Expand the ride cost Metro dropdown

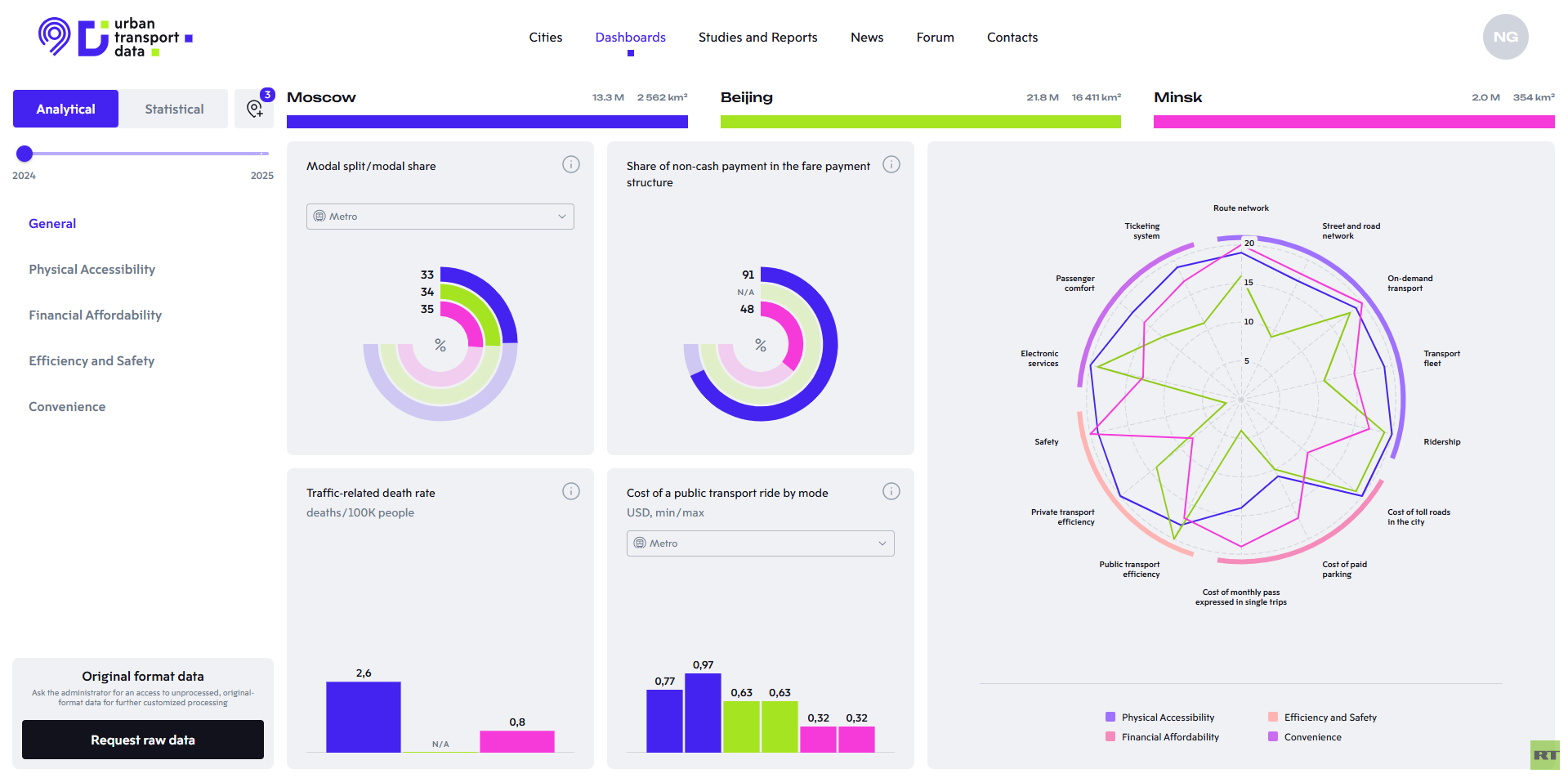[x=760, y=543]
